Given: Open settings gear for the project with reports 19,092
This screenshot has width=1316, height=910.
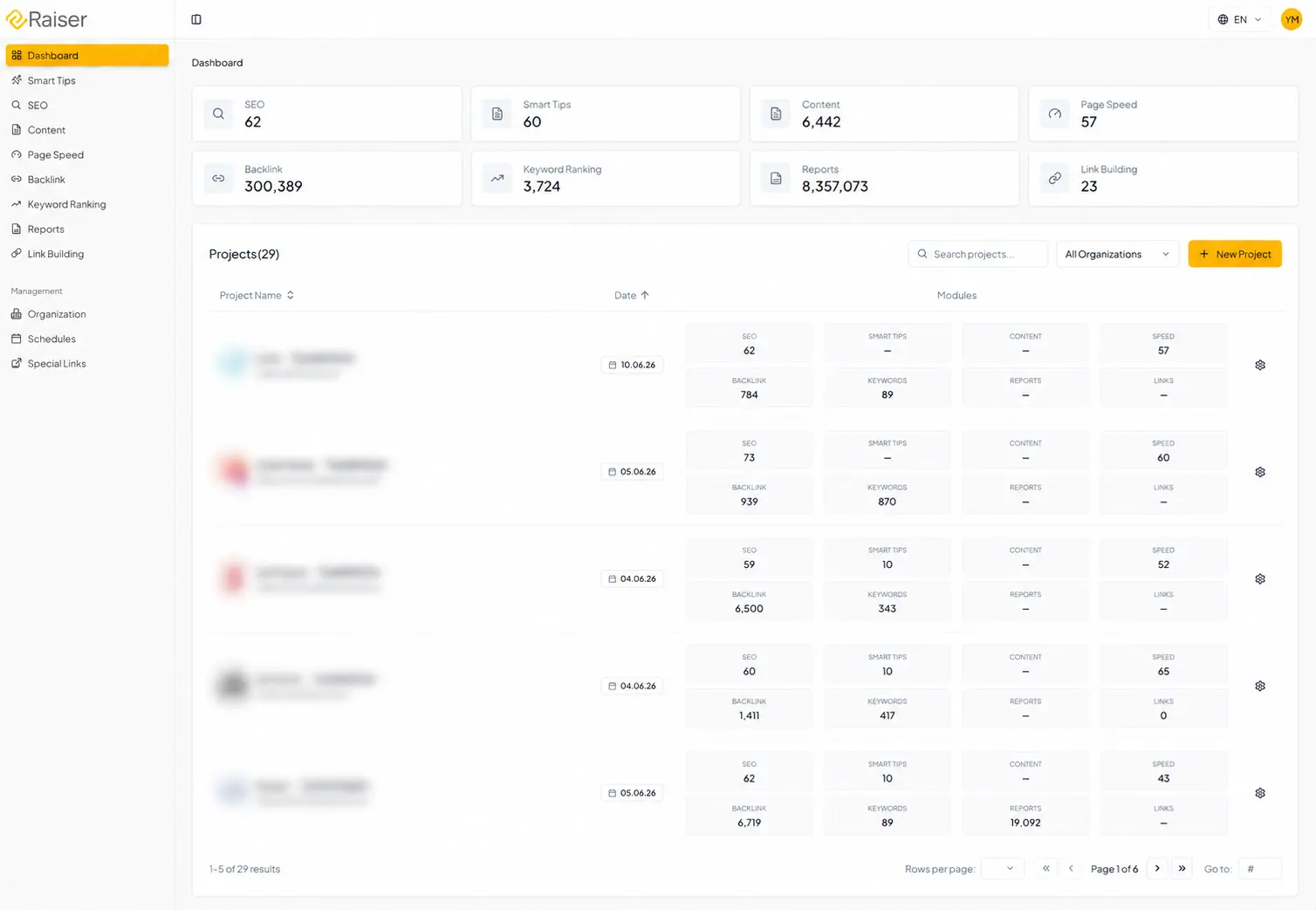Looking at the screenshot, I should click(1260, 793).
